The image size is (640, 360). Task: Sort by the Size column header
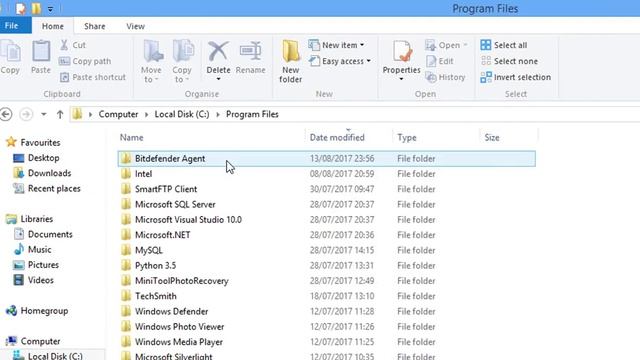(x=492, y=138)
